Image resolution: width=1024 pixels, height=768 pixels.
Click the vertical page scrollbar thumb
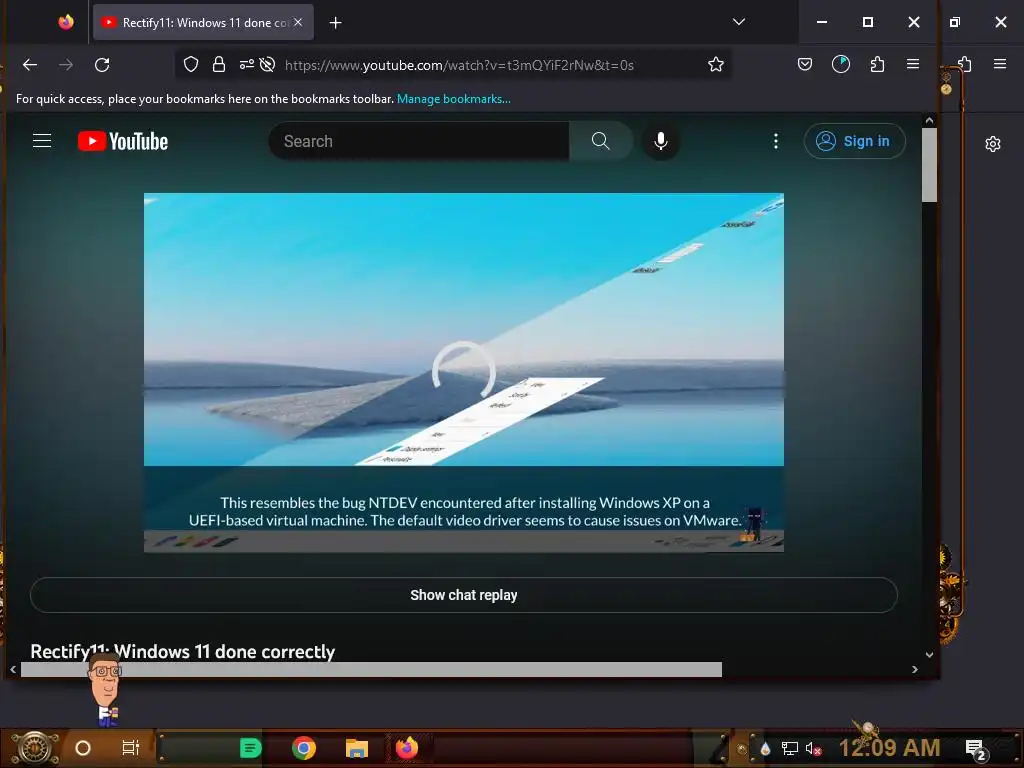[929, 165]
